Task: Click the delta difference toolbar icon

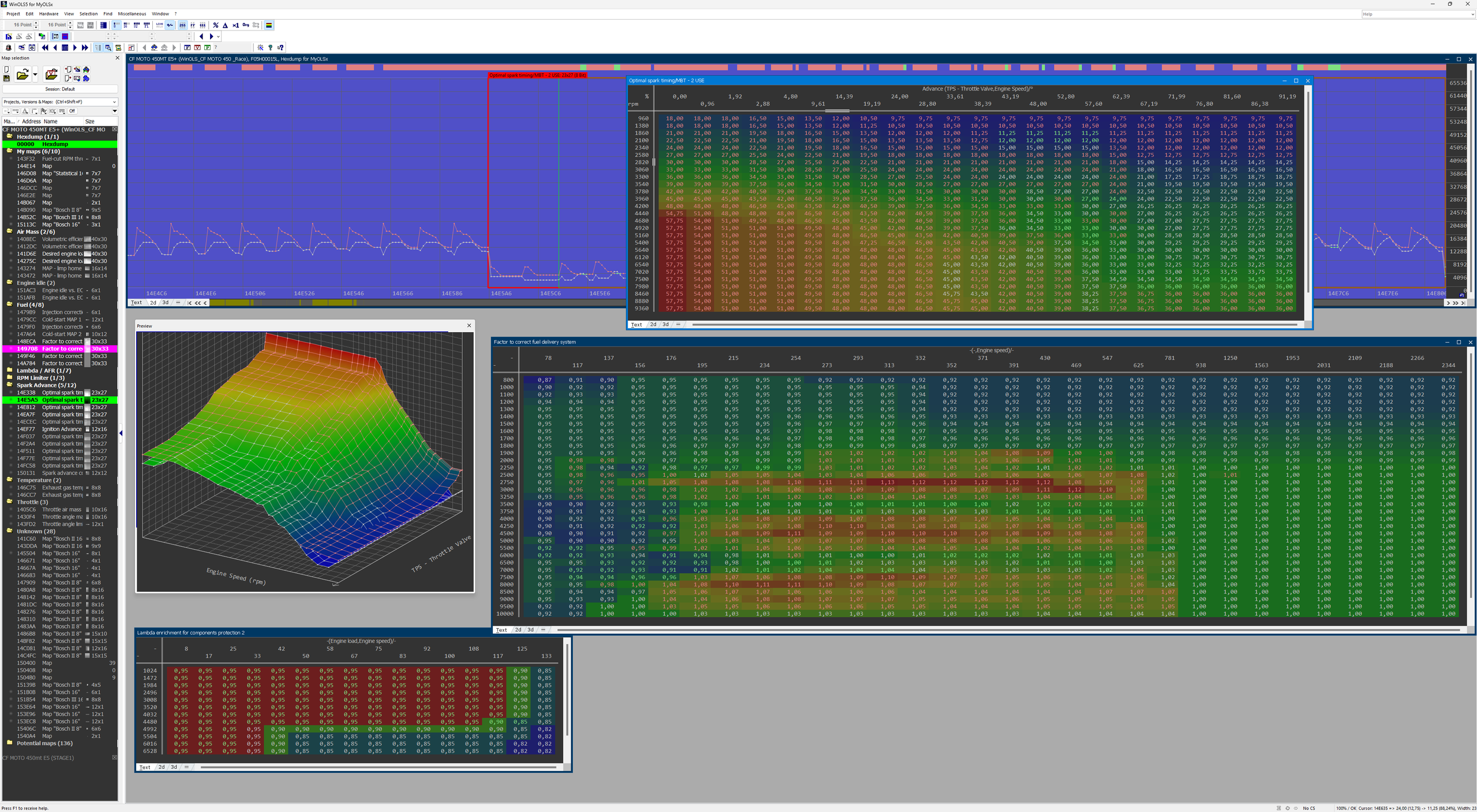Action: pos(225,25)
